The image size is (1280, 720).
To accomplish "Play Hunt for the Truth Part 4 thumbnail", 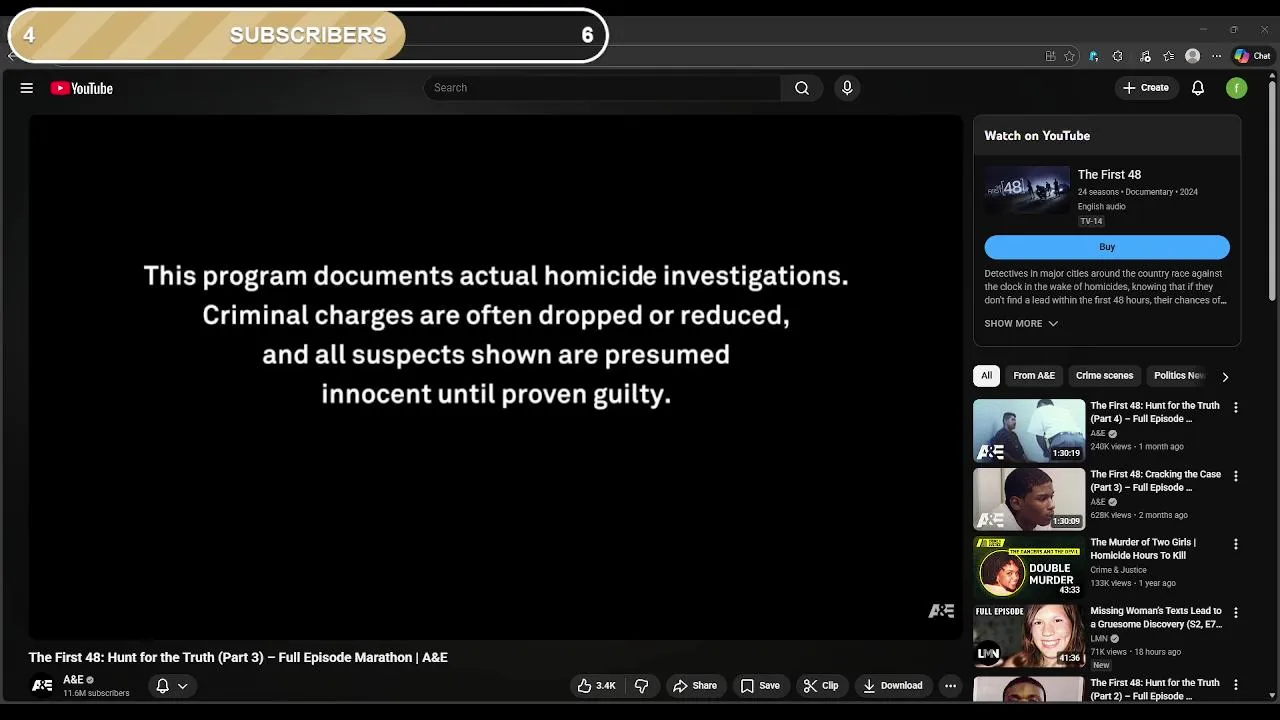I will [1029, 431].
